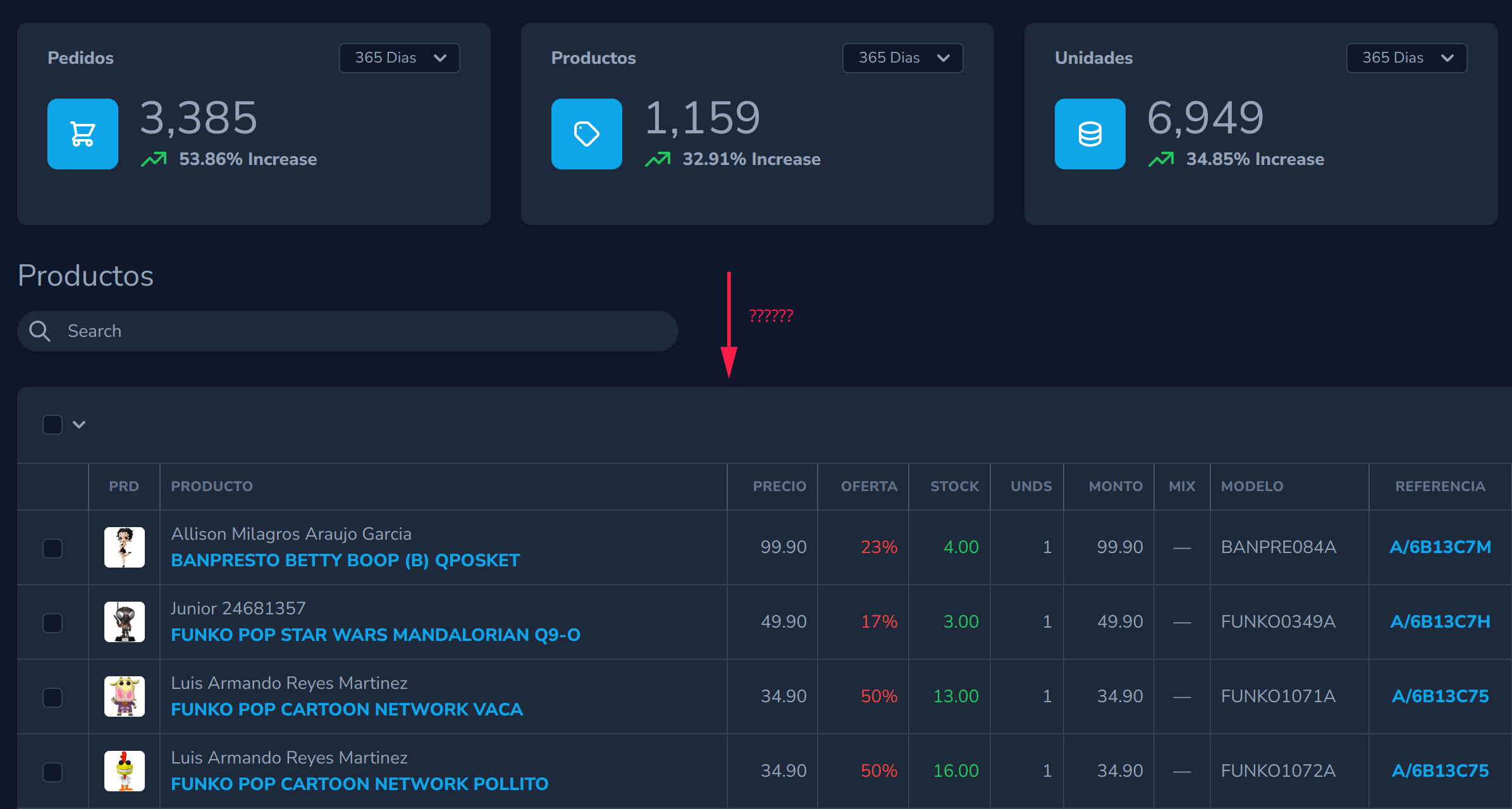The image size is (1512, 809).
Task: Open the 365 Dias dropdown on Pedidos card
Action: tap(399, 58)
